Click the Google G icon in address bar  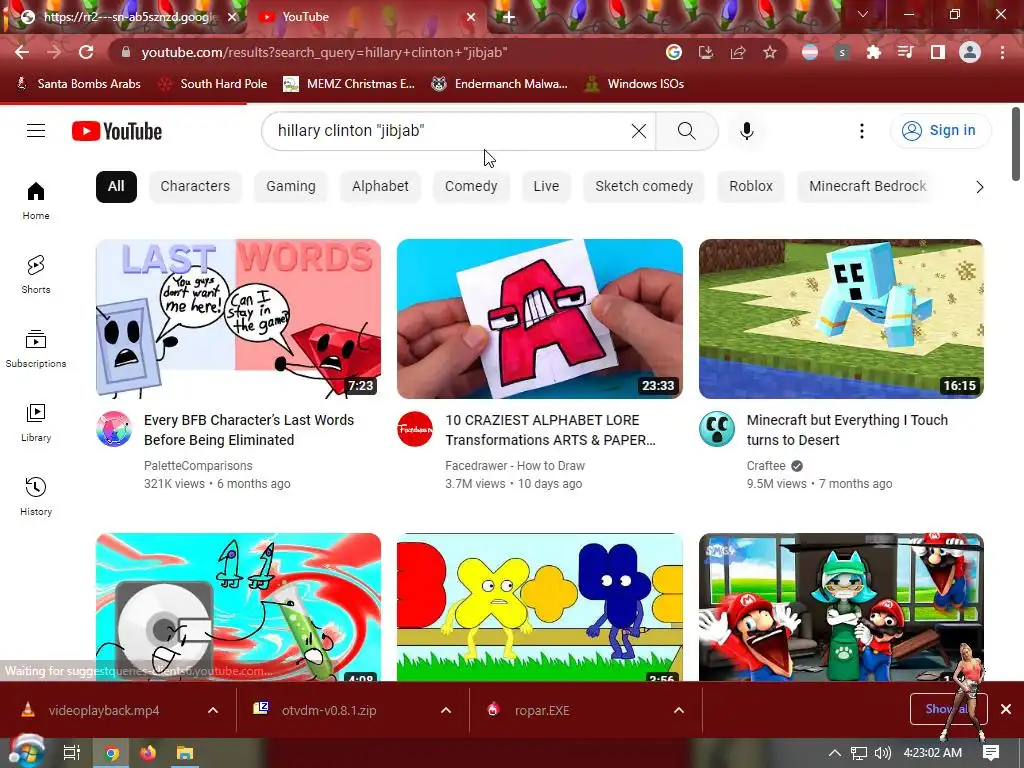(x=674, y=52)
